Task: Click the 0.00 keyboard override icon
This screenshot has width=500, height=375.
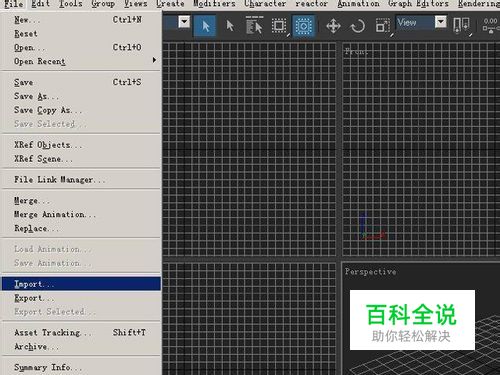Action: [x=490, y=26]
